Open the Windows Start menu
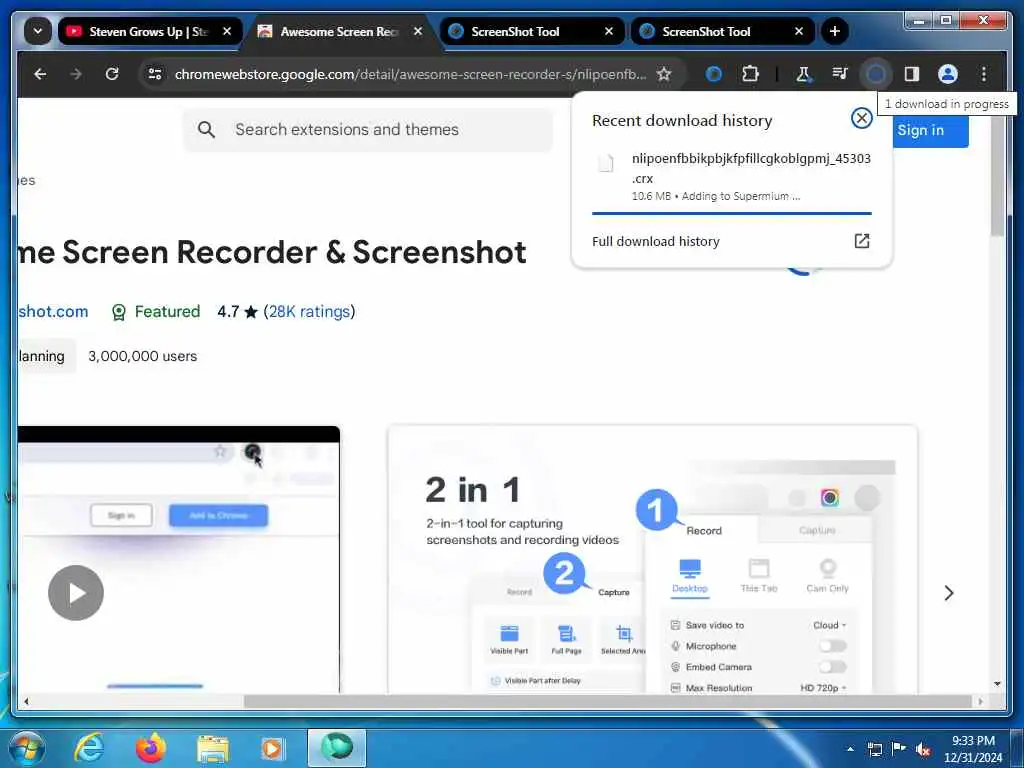This screenshot has height=768, width=1024. coord(25,748)
